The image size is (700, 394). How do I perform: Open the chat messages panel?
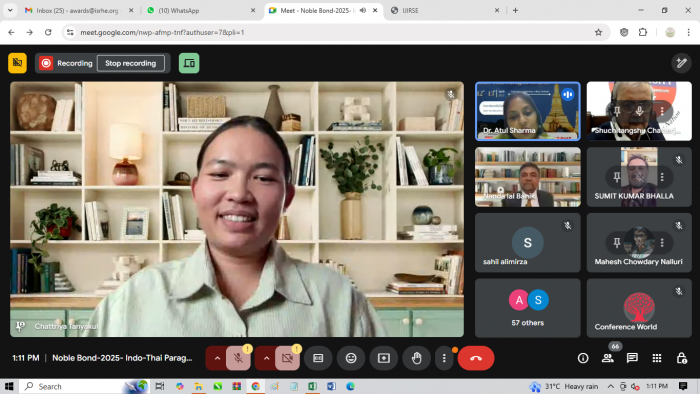(632, 358)
